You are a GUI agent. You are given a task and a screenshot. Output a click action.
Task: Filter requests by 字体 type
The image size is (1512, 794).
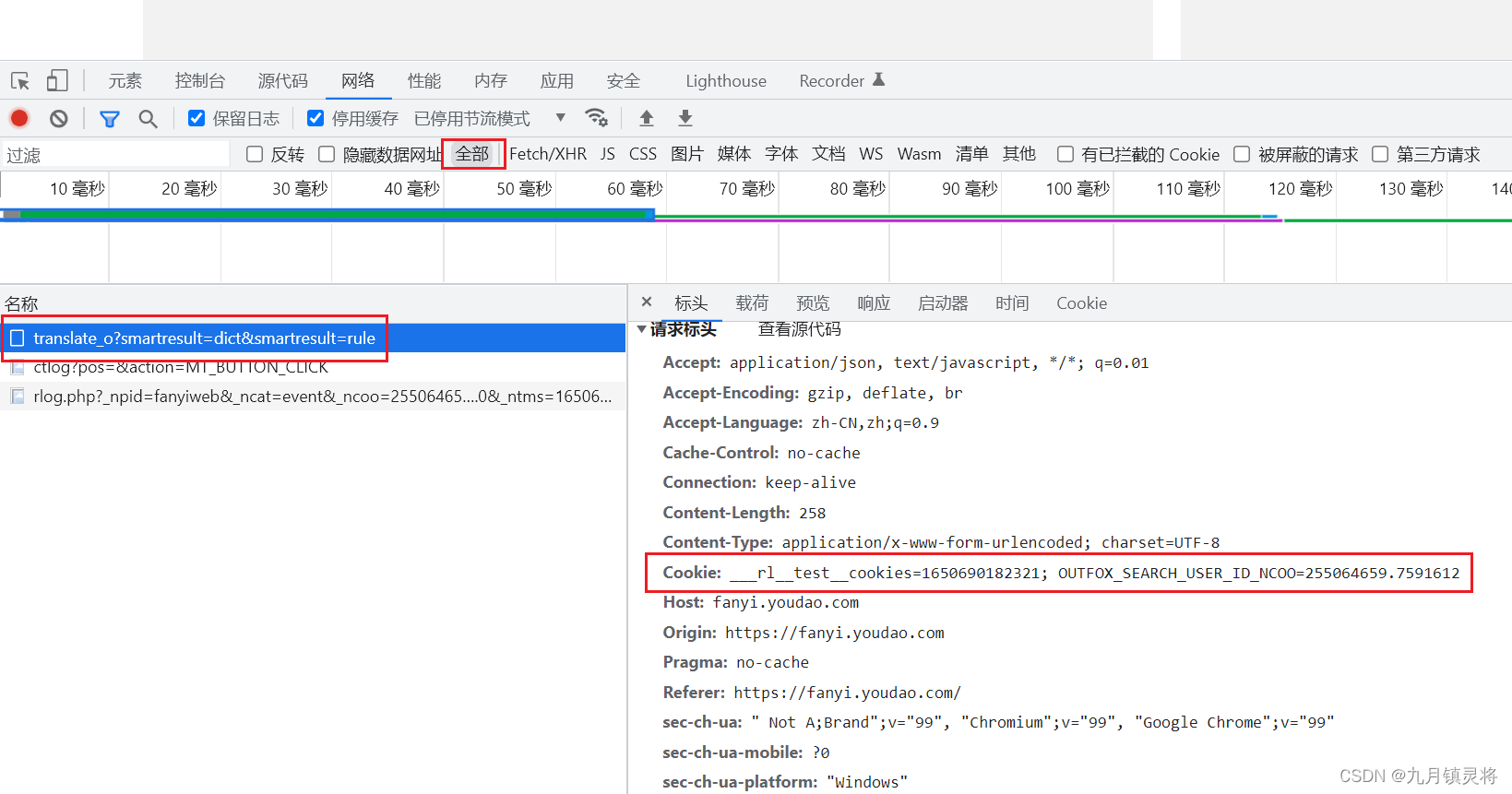click(781, 154)
